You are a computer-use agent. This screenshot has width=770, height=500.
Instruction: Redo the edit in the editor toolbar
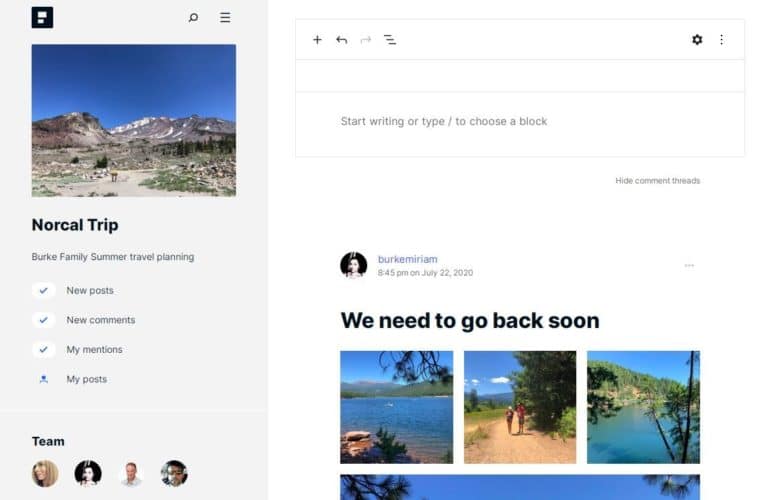[366, 40]
